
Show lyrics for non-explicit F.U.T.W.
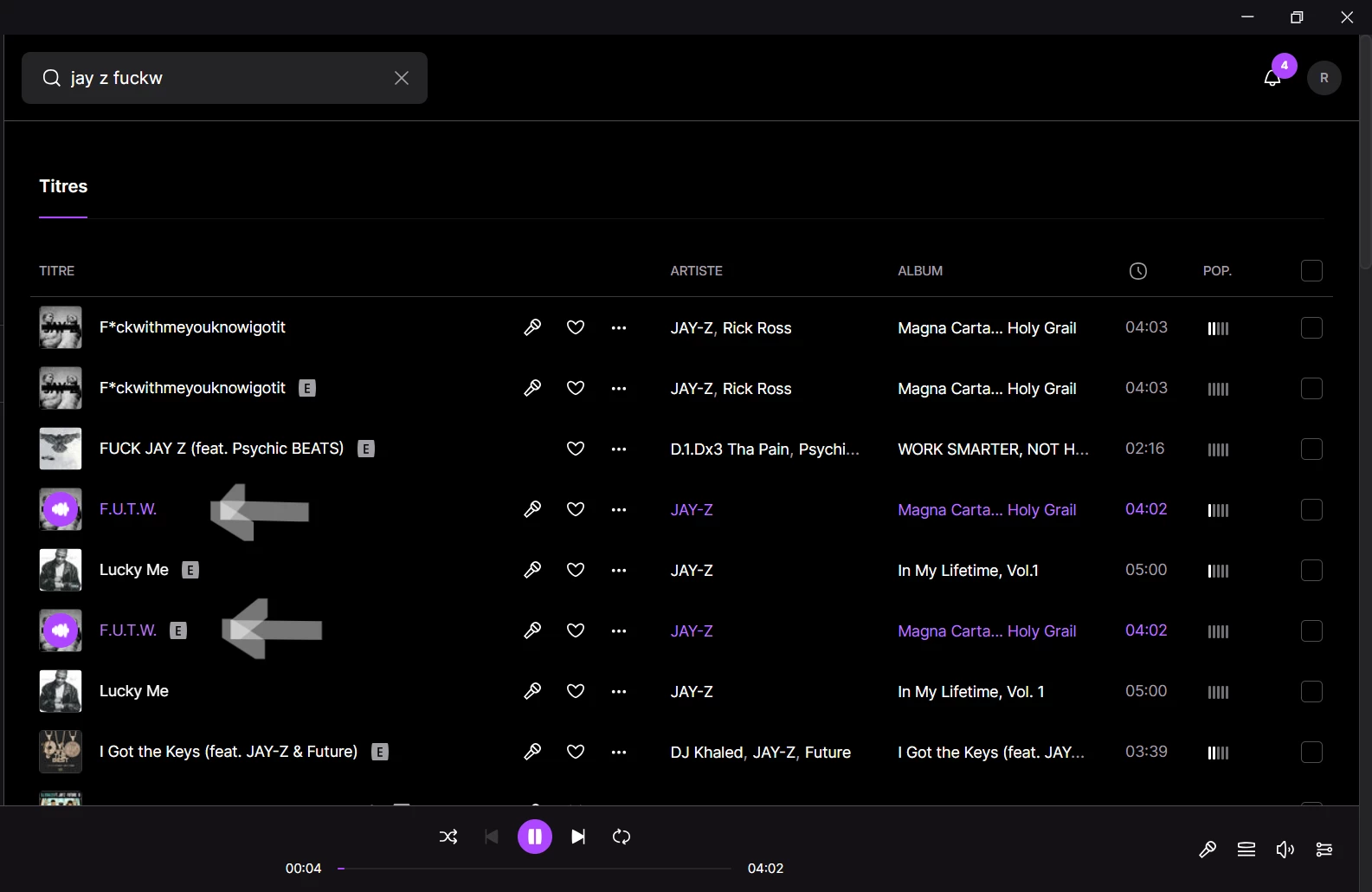click(x=532, y=509)
